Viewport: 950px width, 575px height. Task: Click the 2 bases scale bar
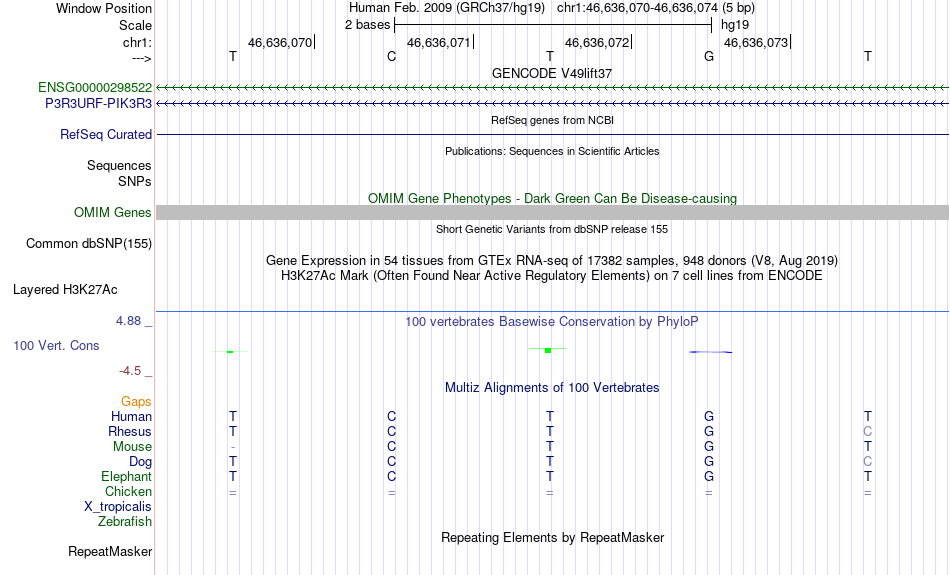[553, 25]
